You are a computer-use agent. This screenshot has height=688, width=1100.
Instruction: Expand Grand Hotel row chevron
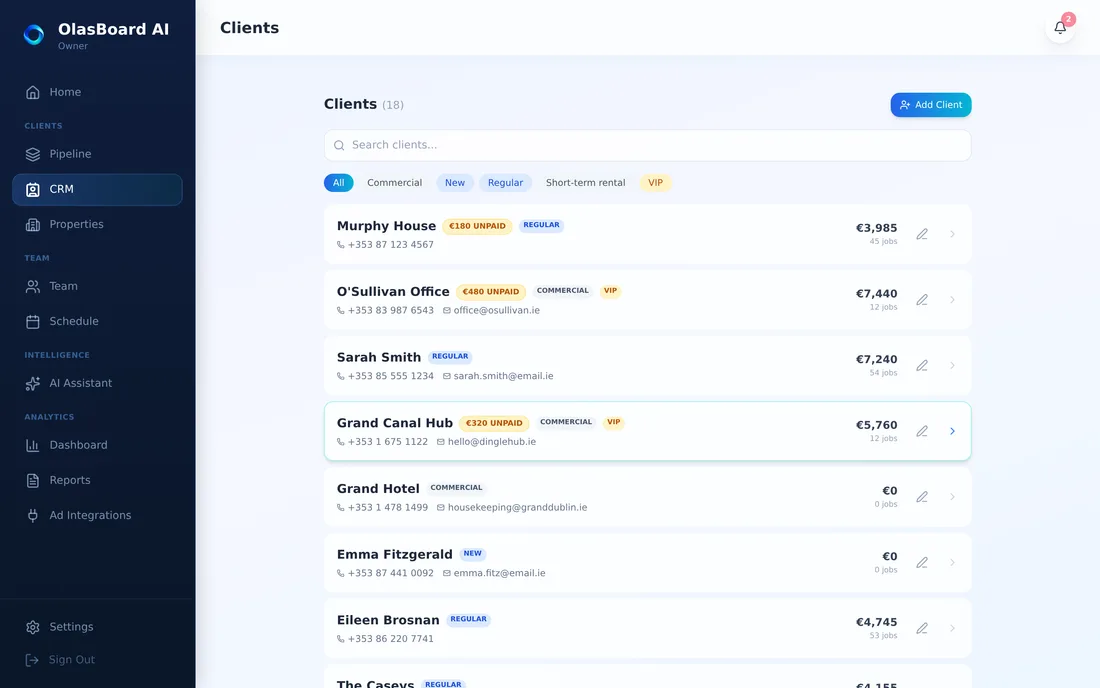[x=952, y=497]
